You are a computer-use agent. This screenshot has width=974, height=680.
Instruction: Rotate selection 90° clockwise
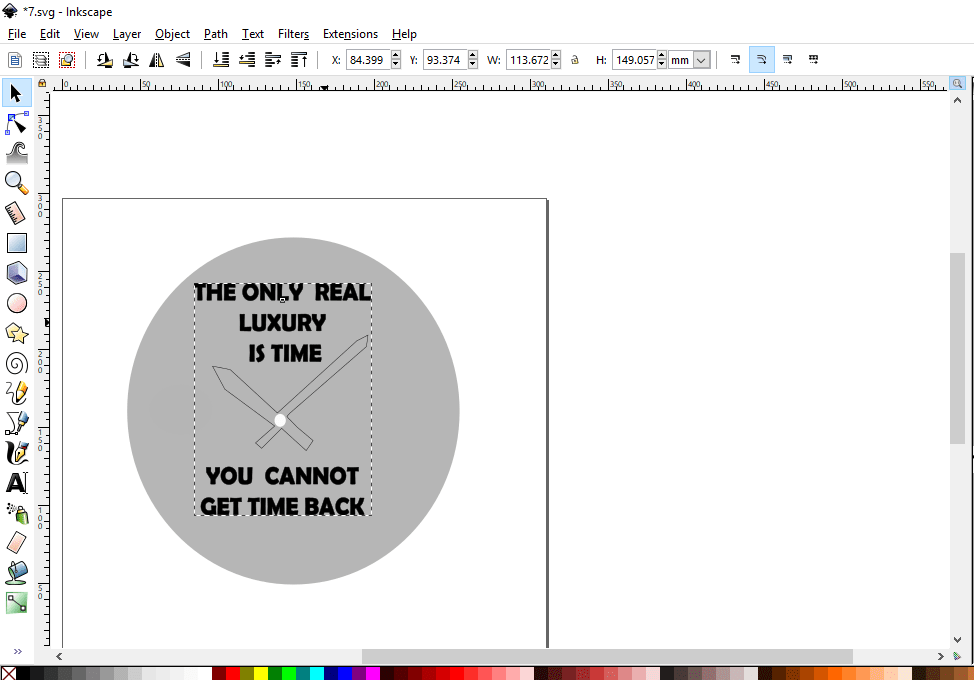click(x=130, y=60)
